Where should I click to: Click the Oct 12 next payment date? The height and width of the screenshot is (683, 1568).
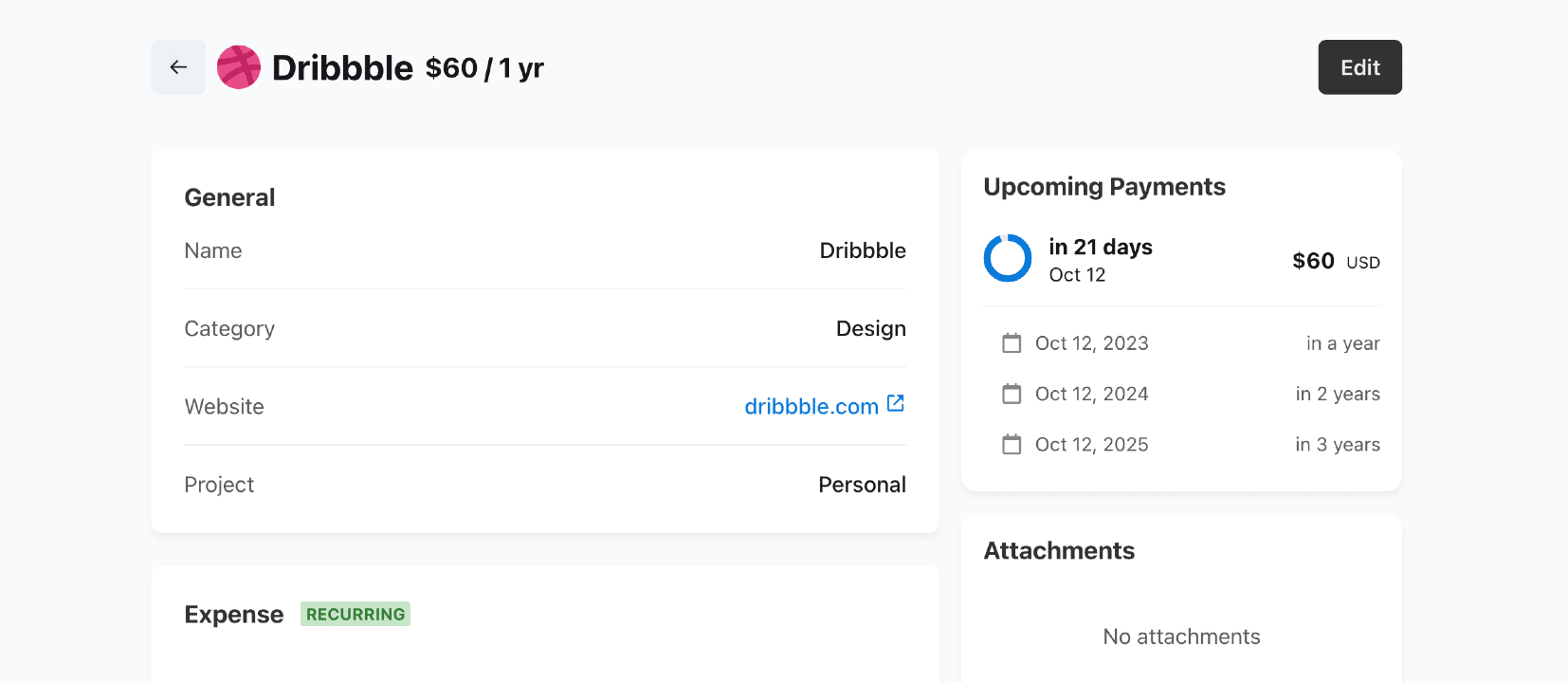click(x=1077, y=275)
